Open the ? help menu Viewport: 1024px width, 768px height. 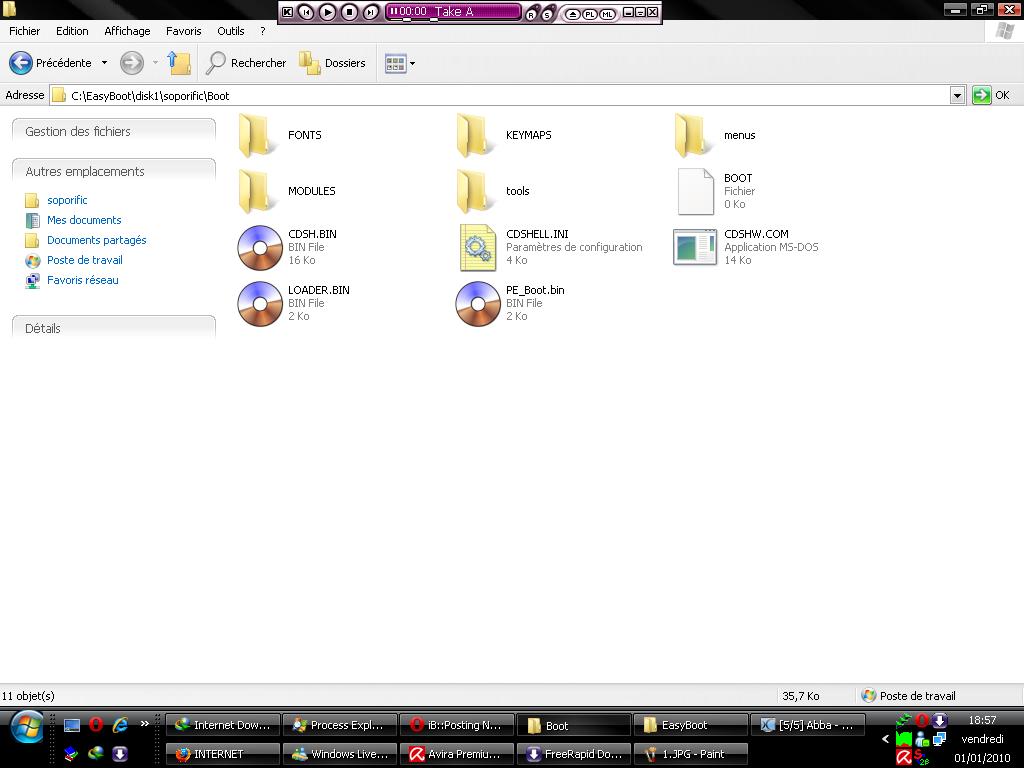click(263, 31)
